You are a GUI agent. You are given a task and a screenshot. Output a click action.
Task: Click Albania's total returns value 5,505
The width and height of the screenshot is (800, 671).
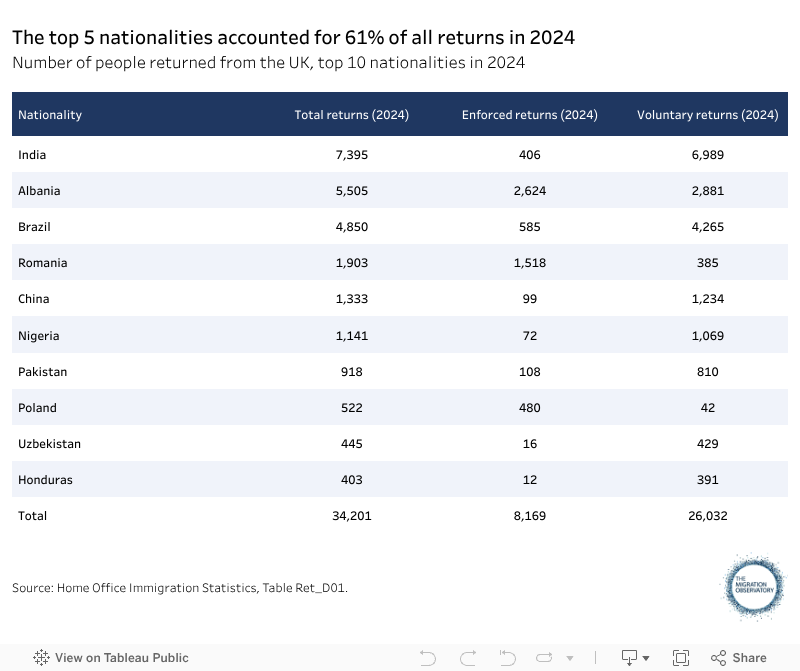pyautogui.click(x=351, y=191)
